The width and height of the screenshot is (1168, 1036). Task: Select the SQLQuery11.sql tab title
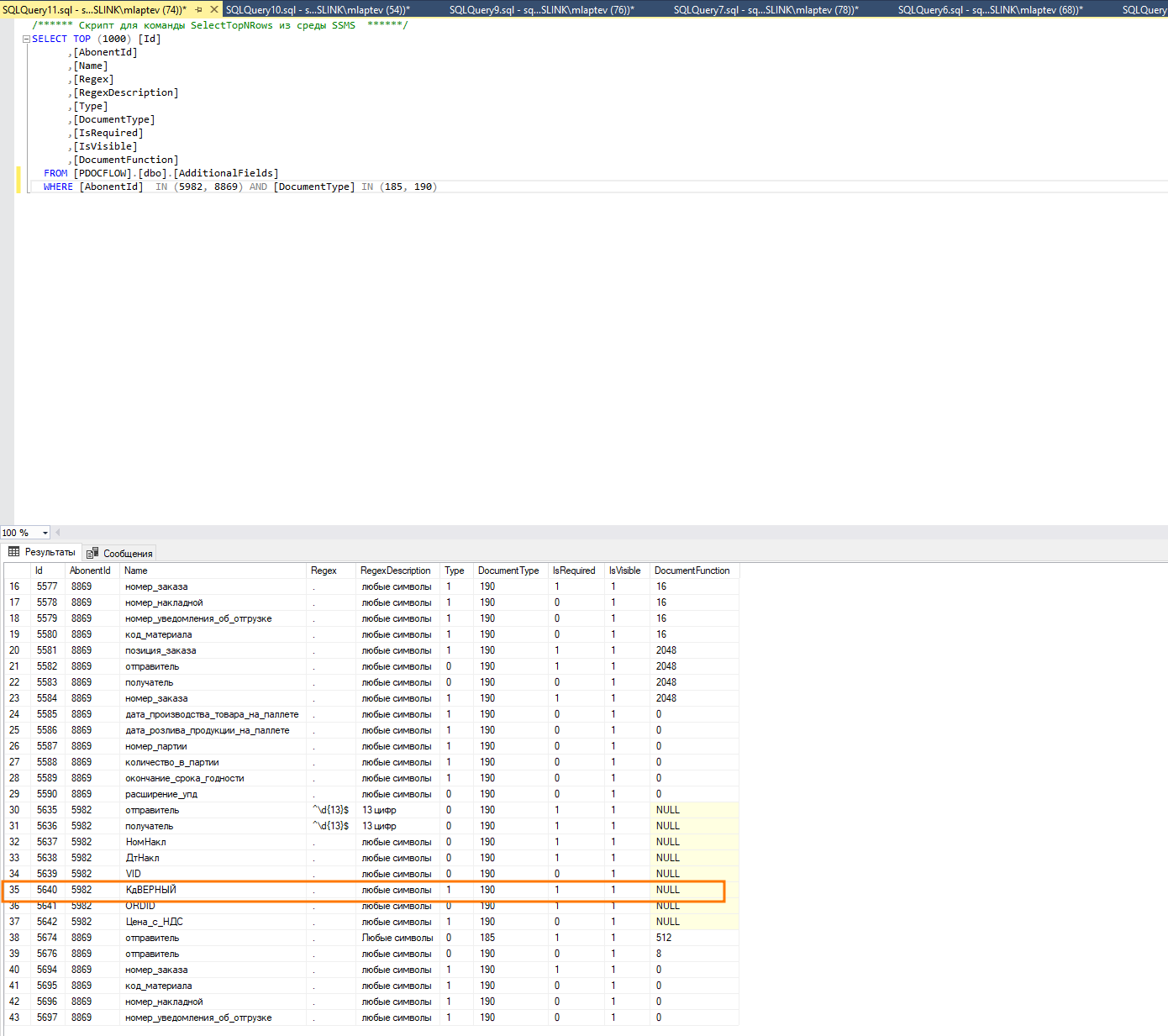pos(95,9)
